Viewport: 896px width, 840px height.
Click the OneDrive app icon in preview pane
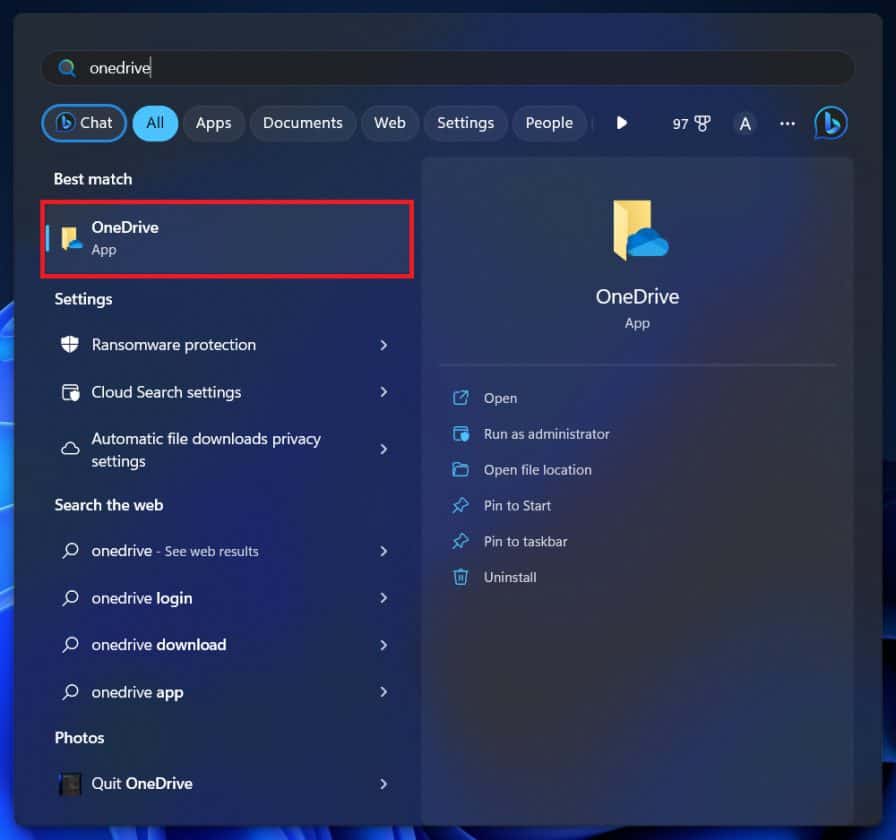pos(637,231)
